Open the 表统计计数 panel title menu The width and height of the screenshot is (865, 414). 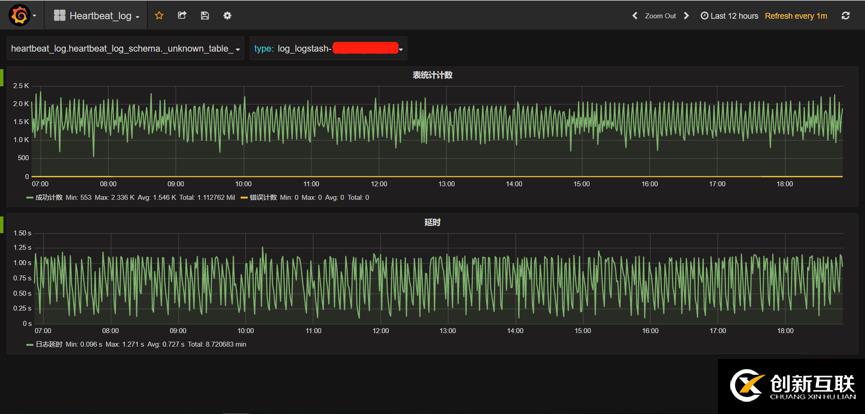coord(432,75)
